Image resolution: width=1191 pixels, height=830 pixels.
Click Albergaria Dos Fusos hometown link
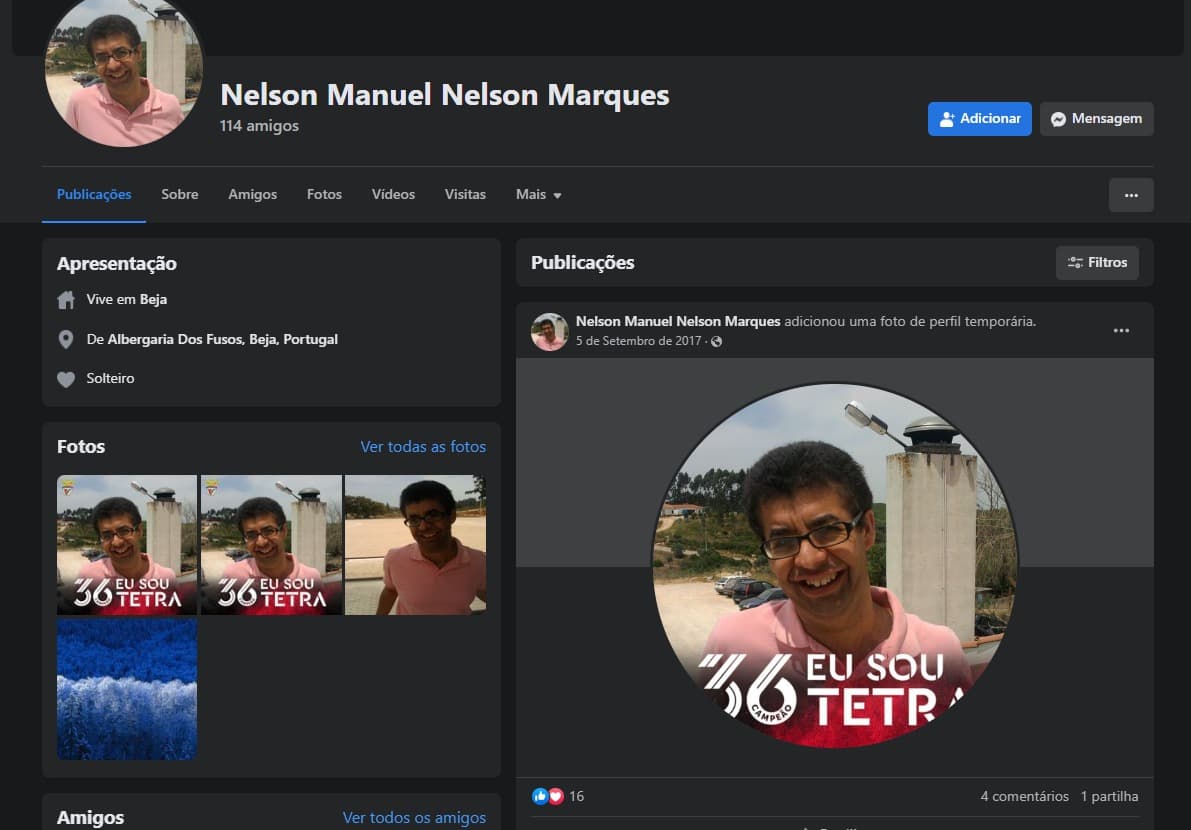click(x=223, y=339)
